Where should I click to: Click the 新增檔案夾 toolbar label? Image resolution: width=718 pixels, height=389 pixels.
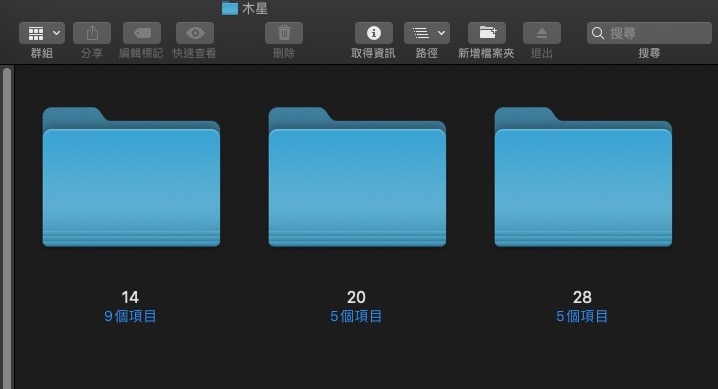(x=486, y=53)
